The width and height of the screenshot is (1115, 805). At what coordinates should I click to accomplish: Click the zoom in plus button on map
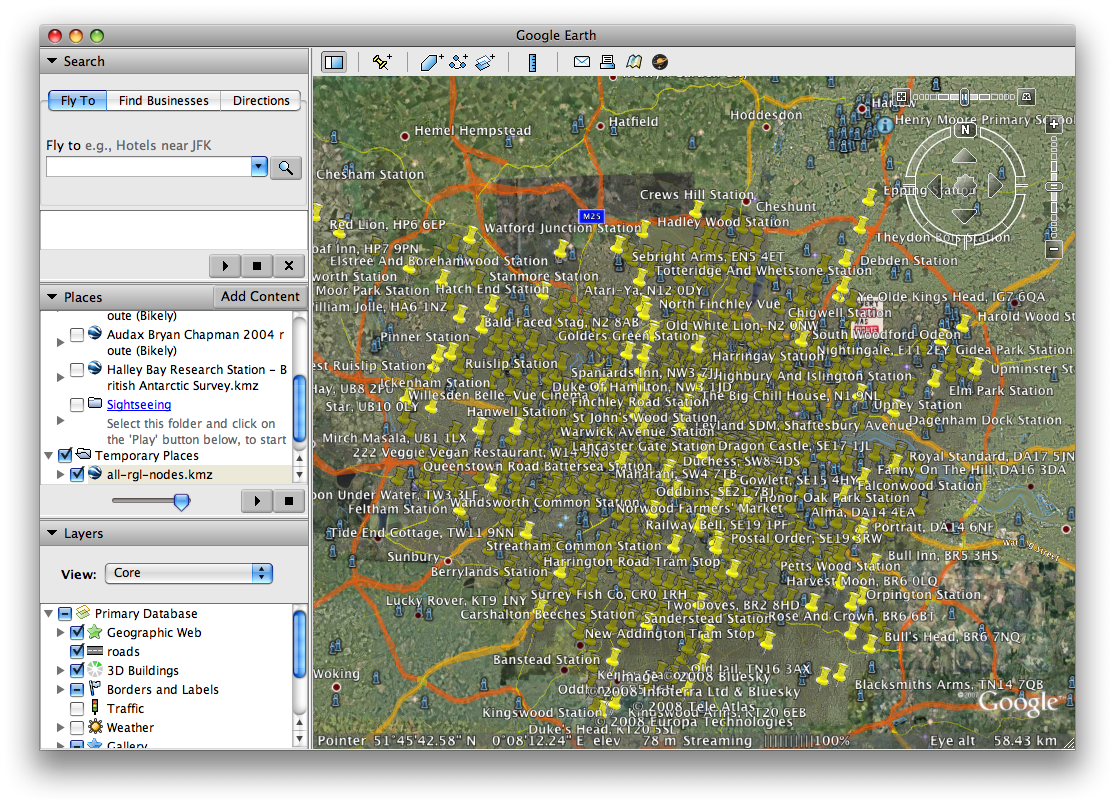point(1053,124)
